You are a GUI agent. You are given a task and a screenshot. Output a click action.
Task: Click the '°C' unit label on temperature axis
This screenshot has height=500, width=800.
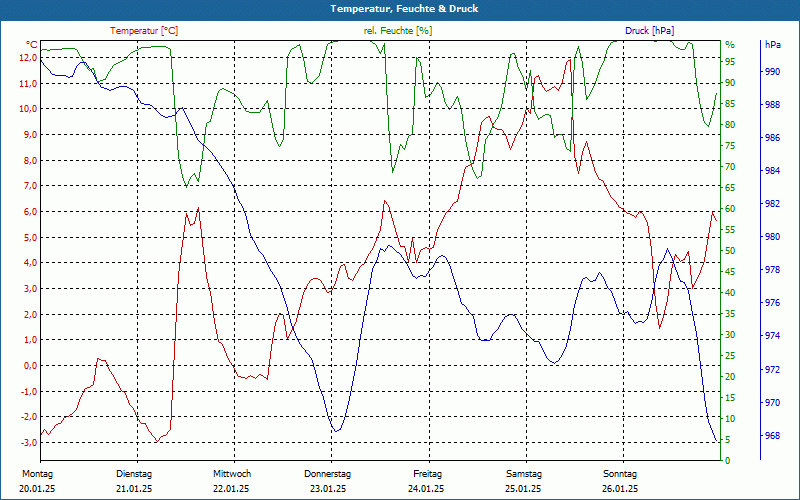click(x=32, y=44)
